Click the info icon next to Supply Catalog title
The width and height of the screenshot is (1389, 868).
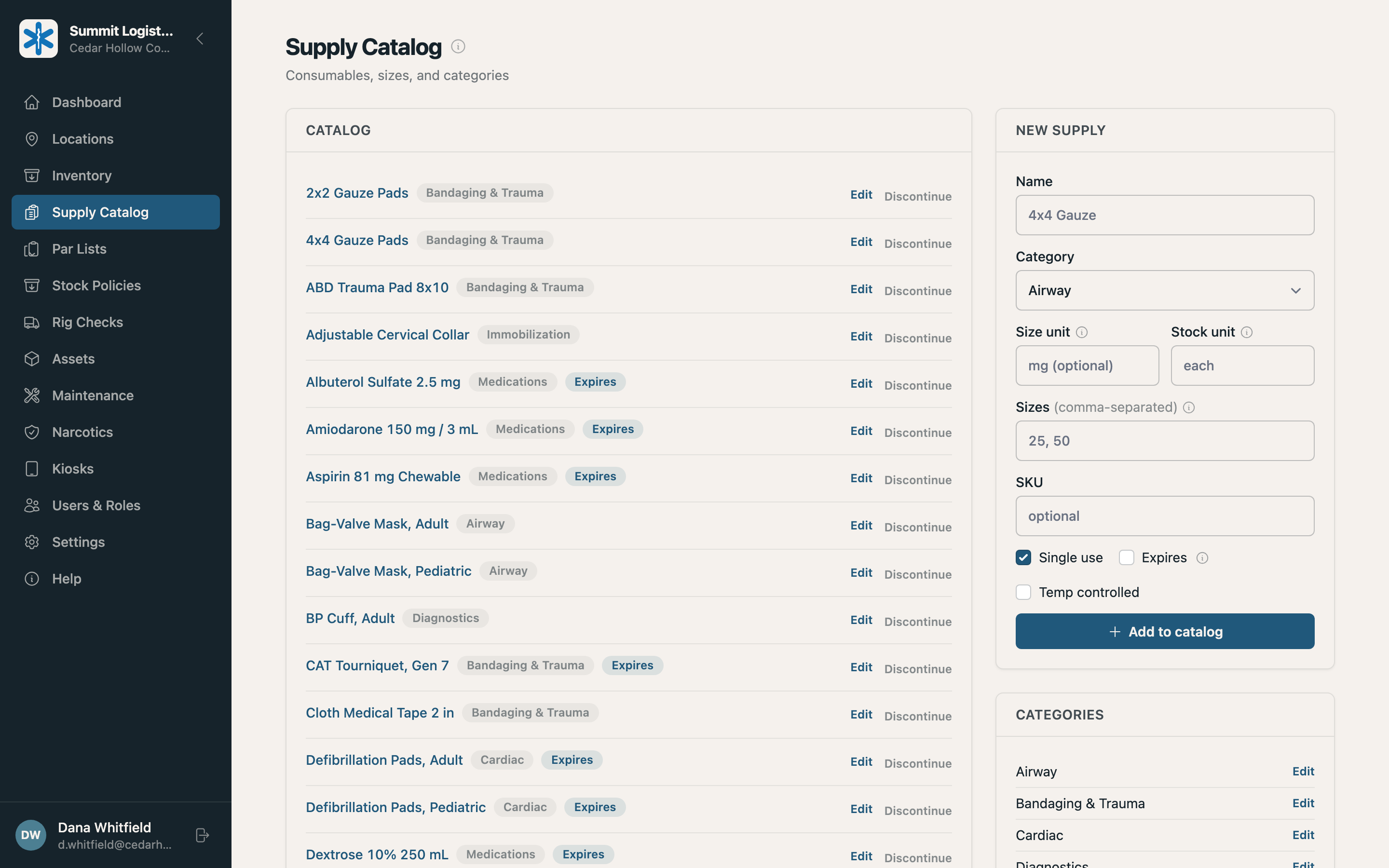458,46
